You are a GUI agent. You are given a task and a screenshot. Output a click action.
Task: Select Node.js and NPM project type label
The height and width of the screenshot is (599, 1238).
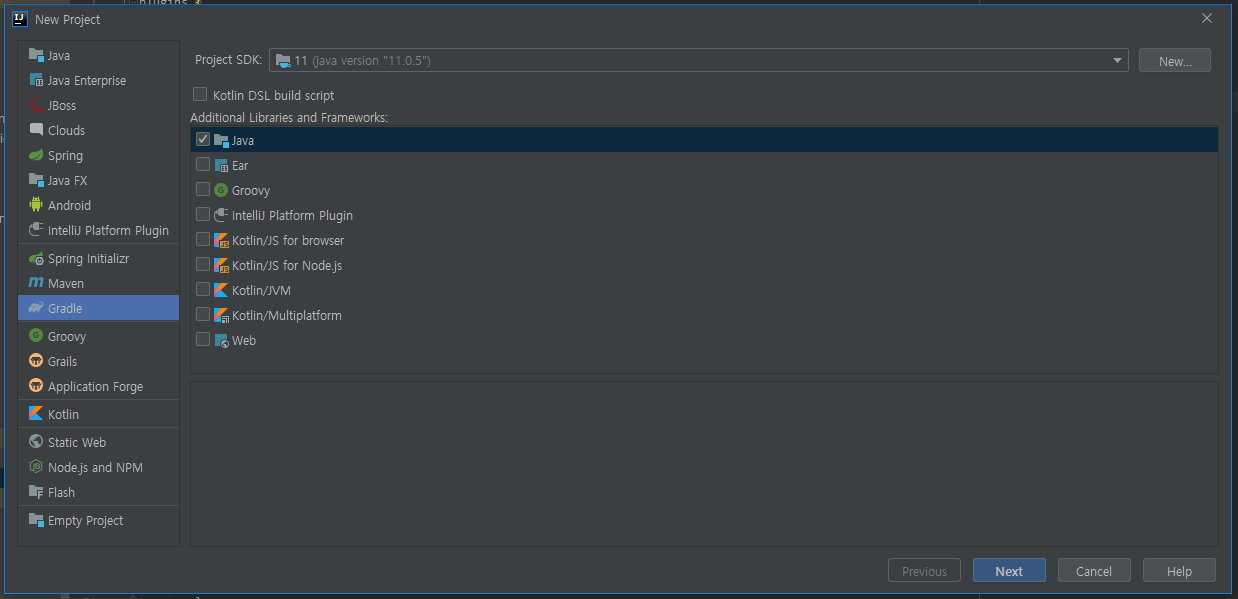(95, 467)
